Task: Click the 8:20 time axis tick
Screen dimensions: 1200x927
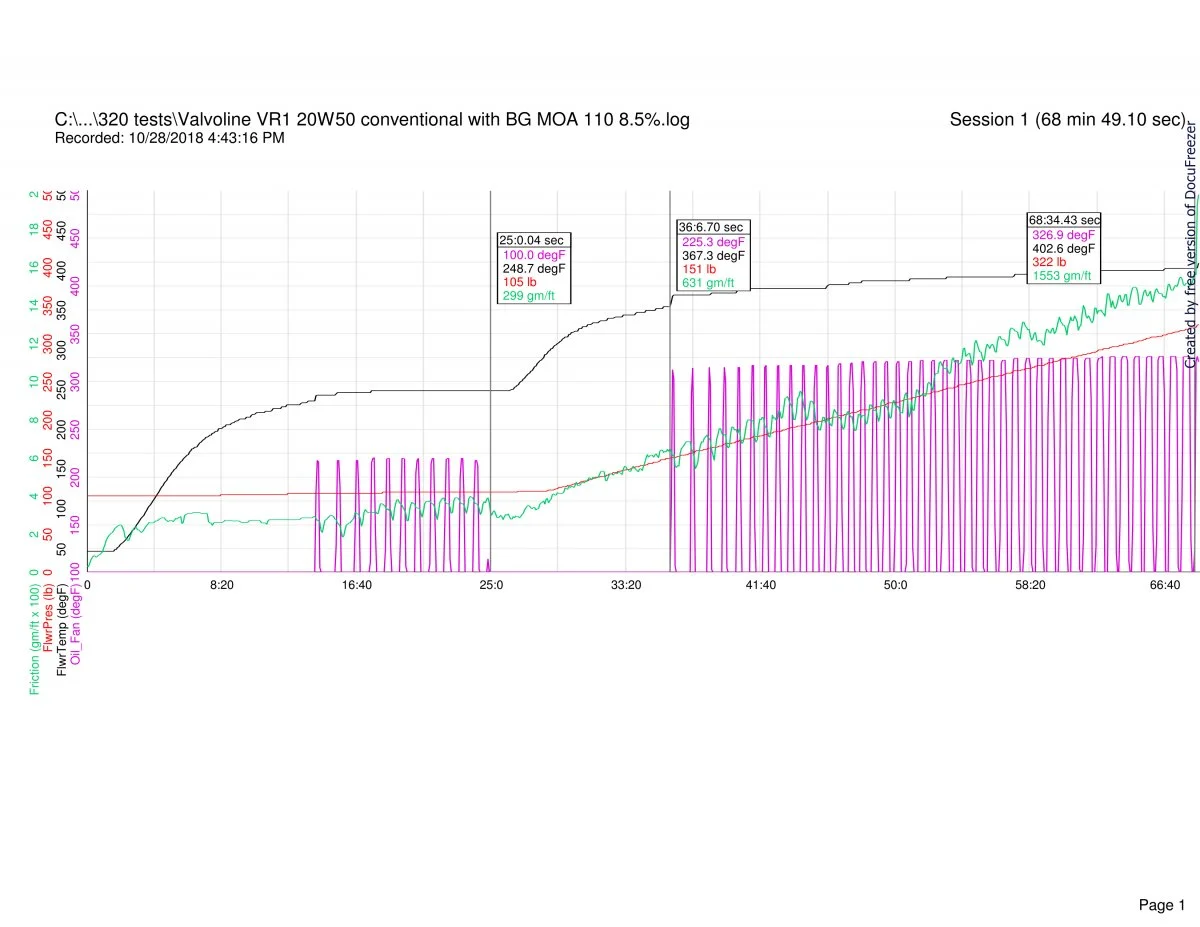Action: (222, 585)
